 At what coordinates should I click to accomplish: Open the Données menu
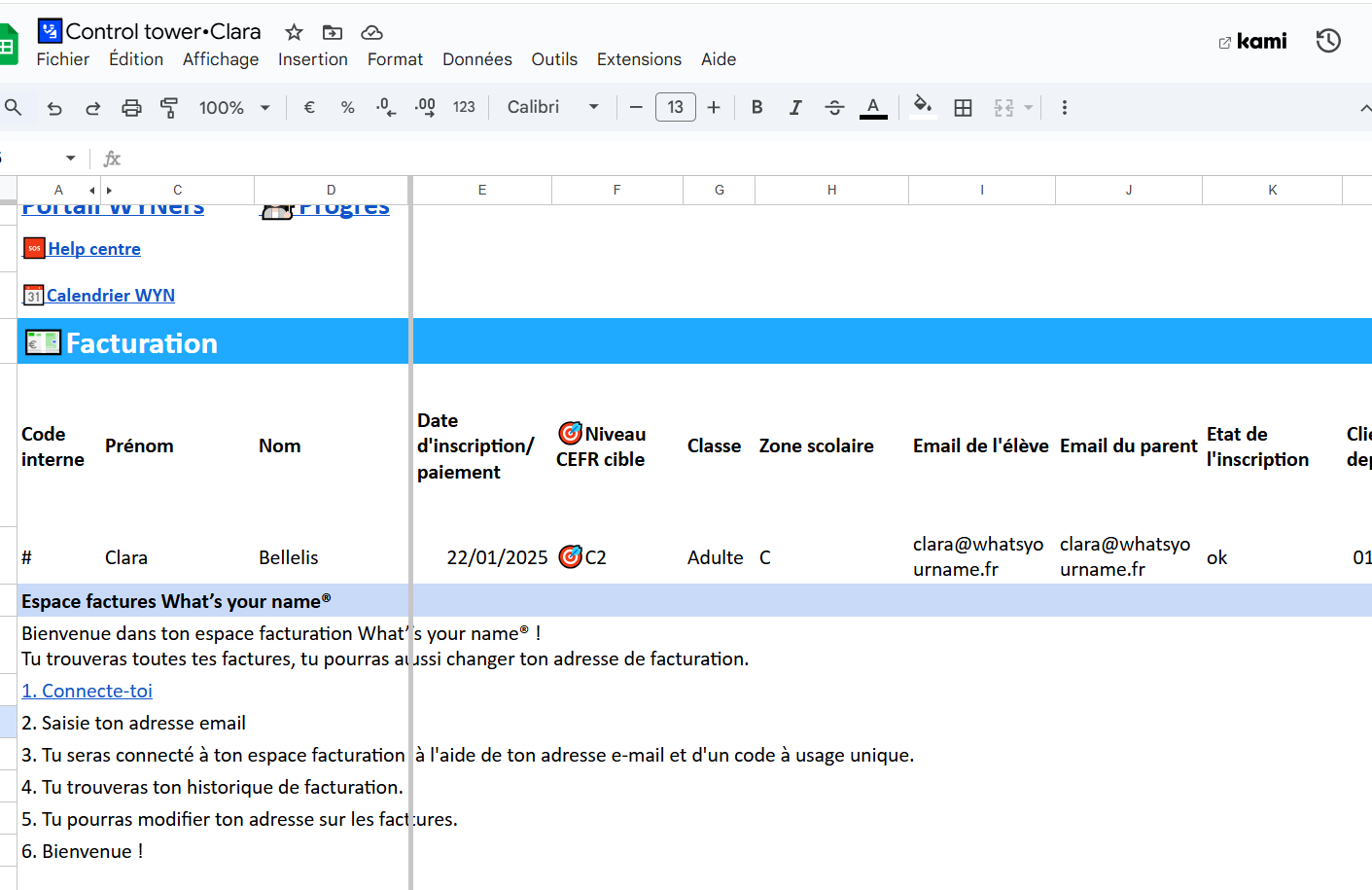pos(477,59)
